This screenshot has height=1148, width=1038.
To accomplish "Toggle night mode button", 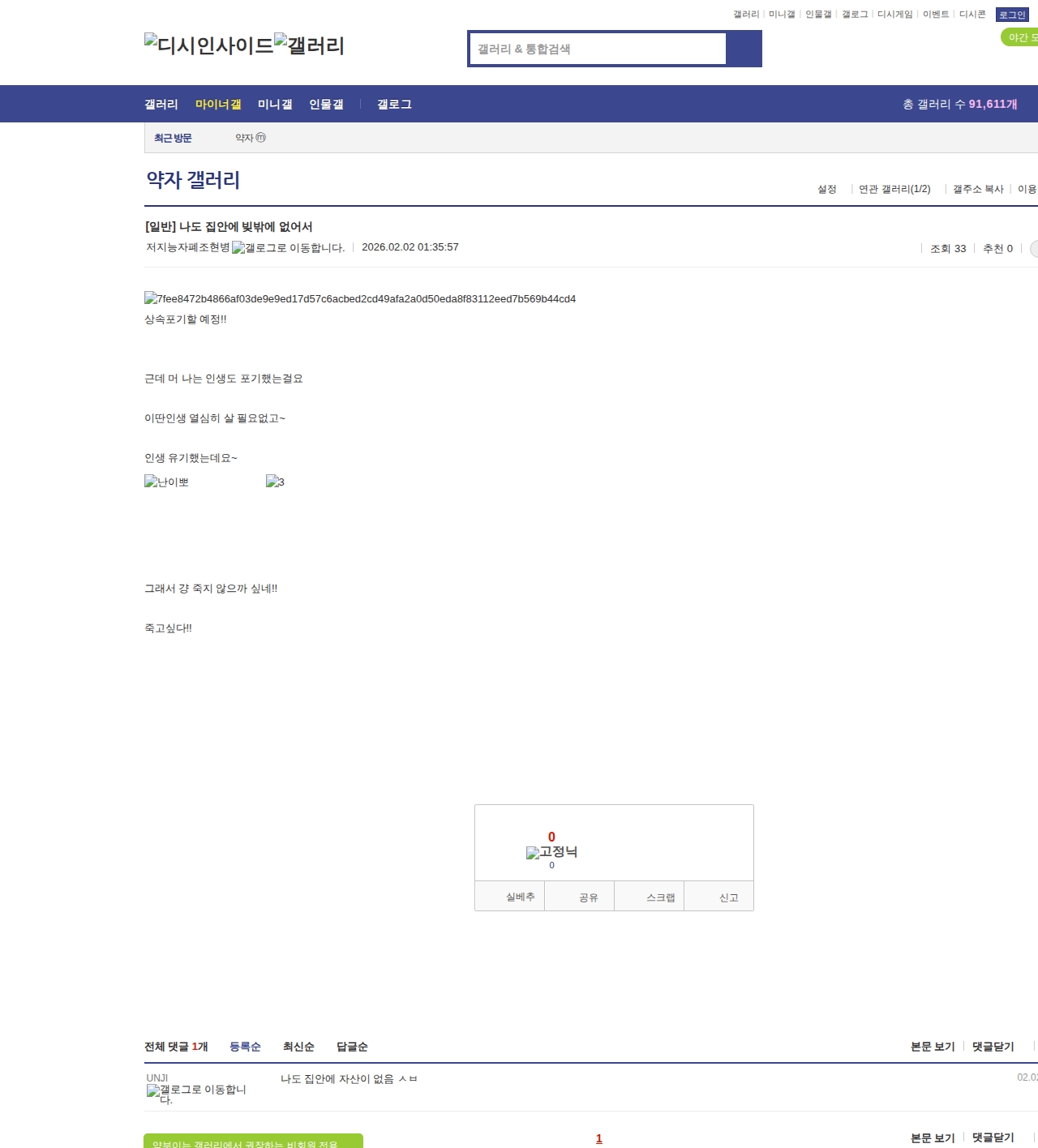I will (1020, 37).
